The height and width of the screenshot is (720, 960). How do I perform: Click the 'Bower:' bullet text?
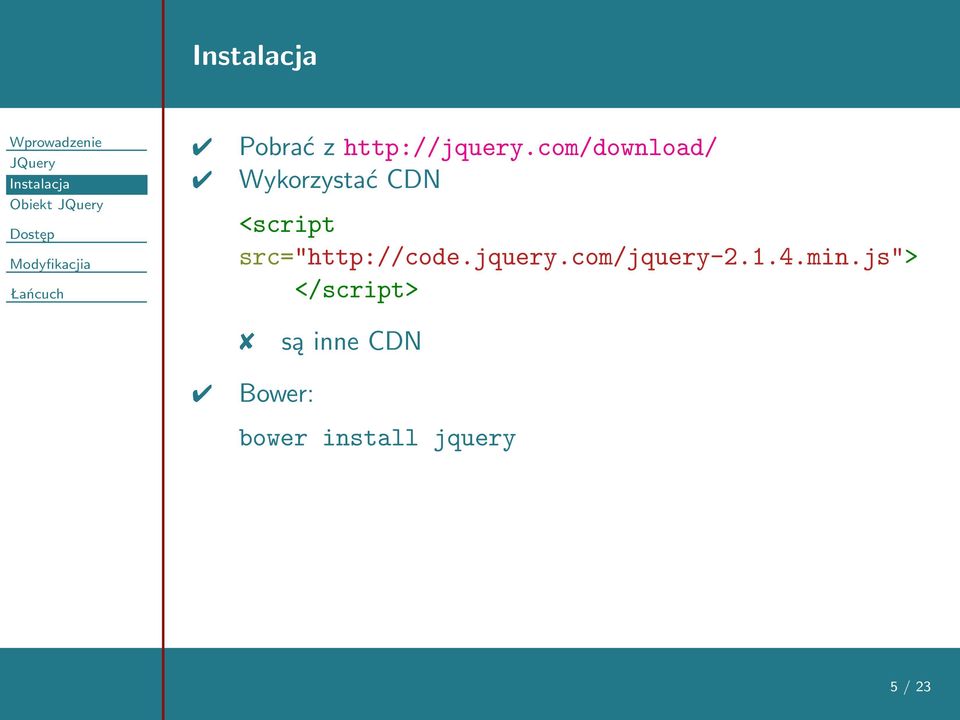(276, 393)
